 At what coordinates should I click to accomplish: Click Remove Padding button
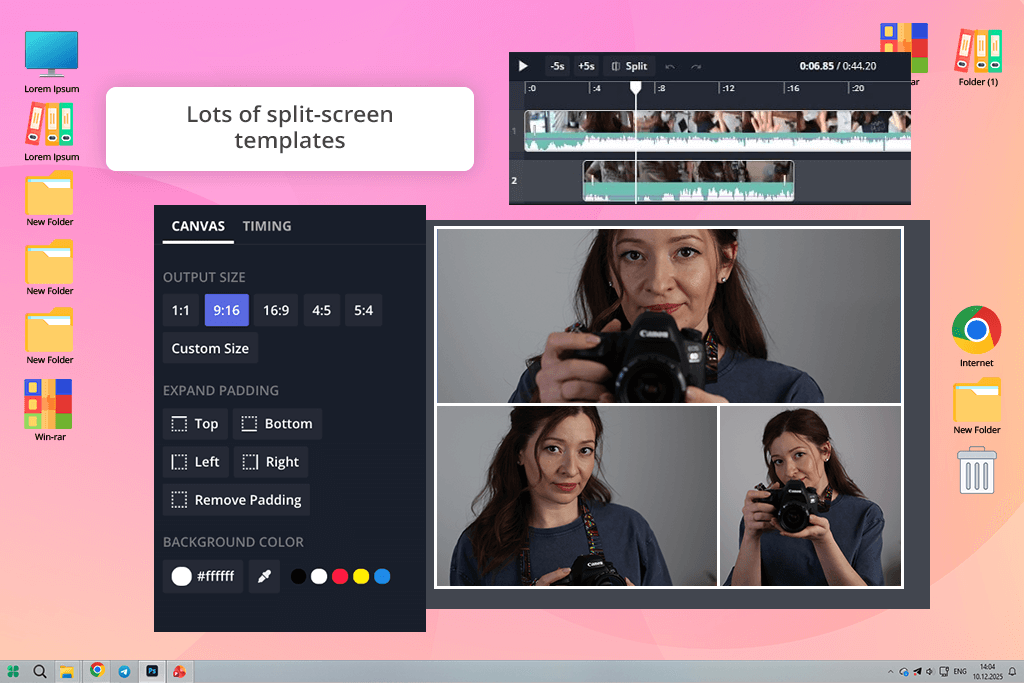pyautogui.click(x=236, y=500)
